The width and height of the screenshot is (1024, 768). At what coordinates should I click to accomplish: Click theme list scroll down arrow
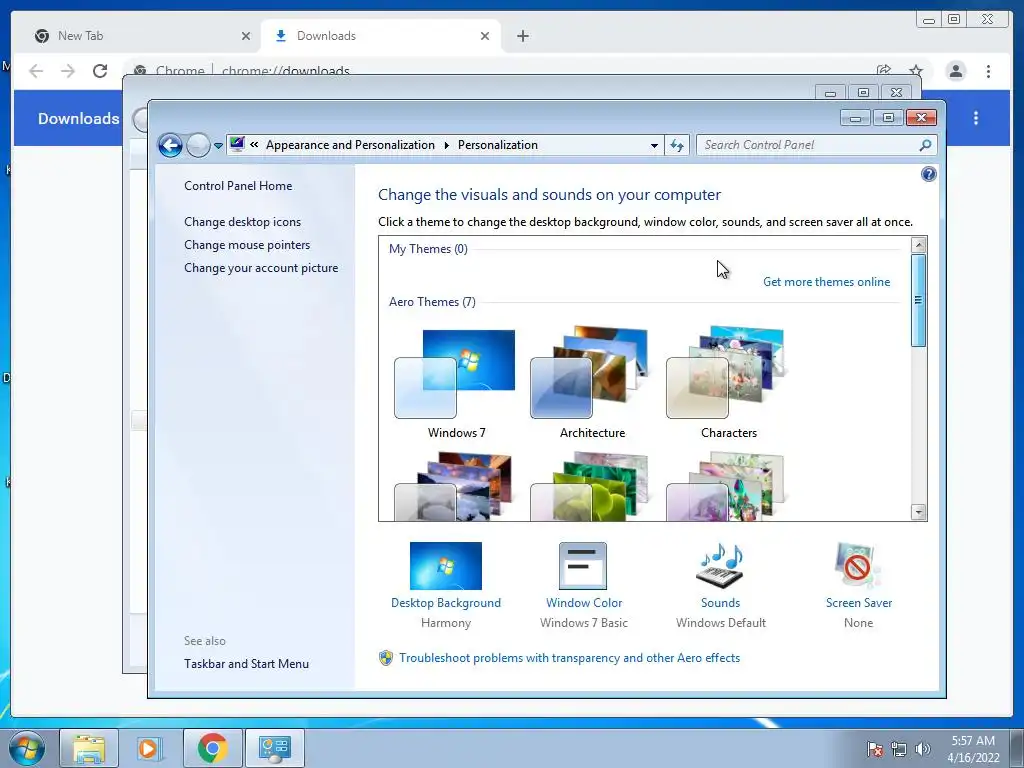coord(918,512)
